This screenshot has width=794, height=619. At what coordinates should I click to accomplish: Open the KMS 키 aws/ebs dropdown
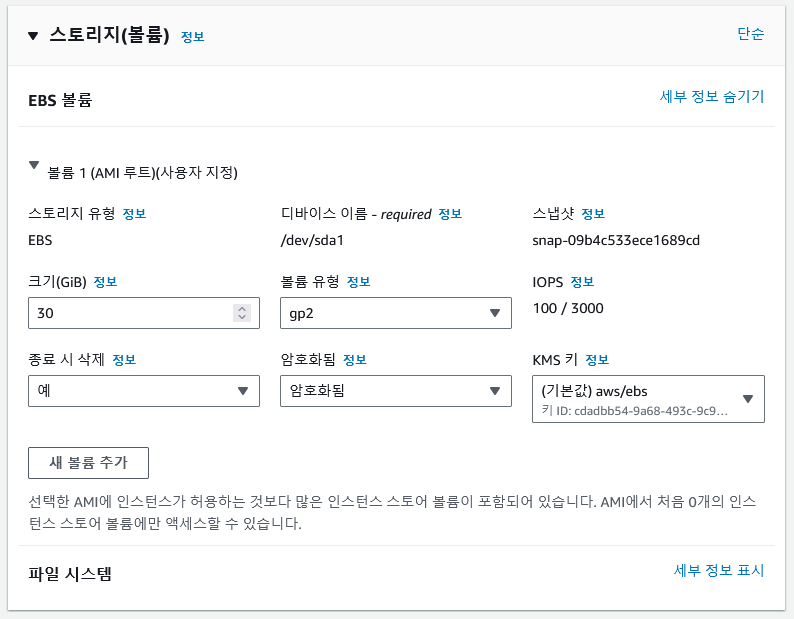(648, 399)
